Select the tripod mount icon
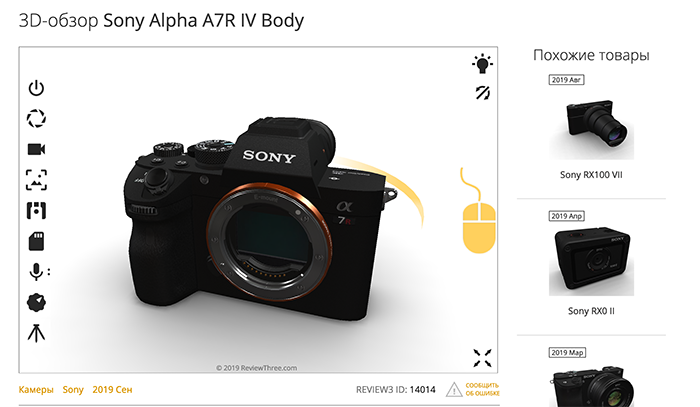Screen dimensions: 700x407 pos(36,333)
